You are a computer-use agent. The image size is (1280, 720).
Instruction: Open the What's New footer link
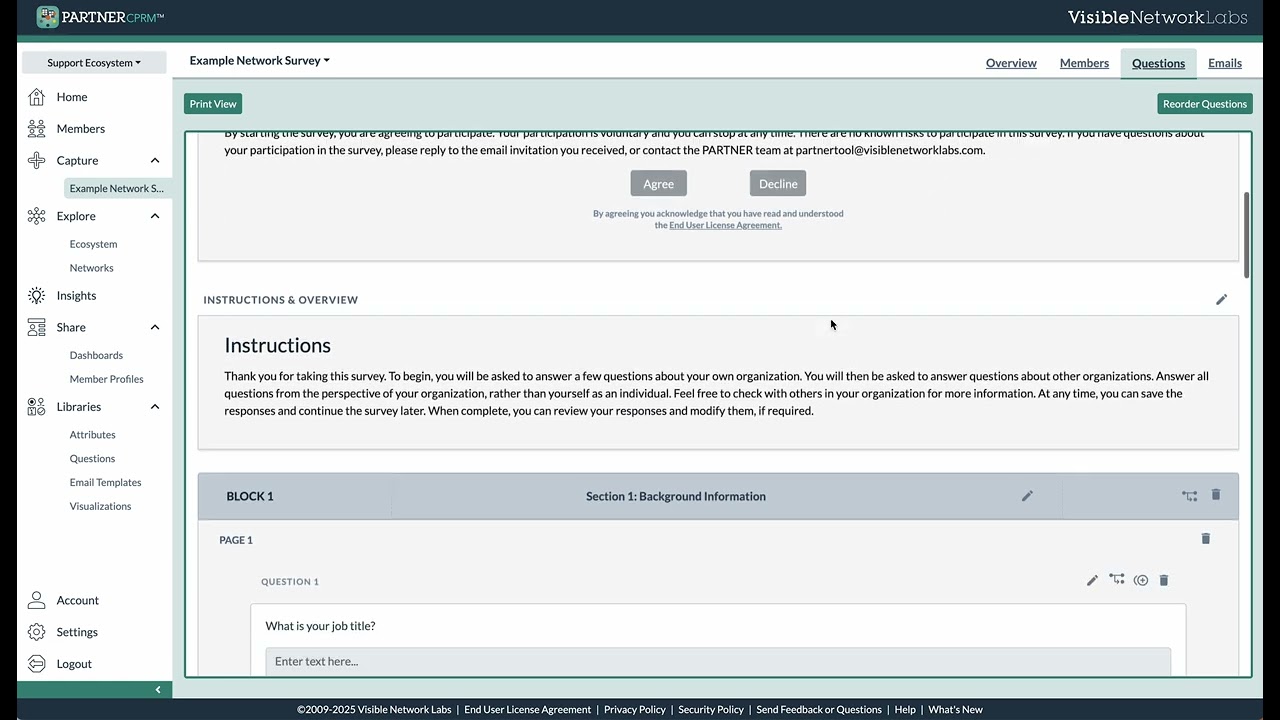pos(955,710)
